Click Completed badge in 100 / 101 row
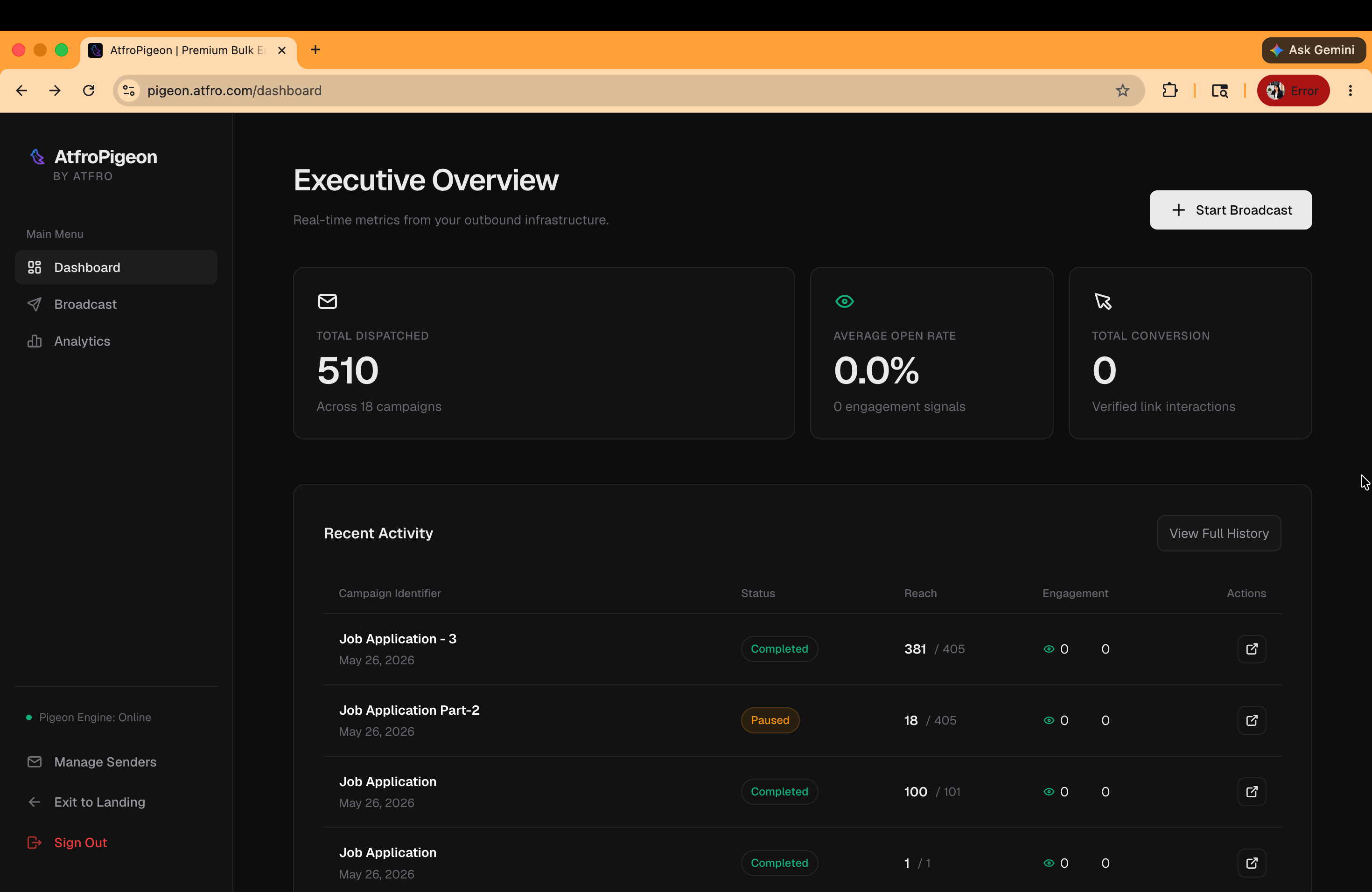This screenshot has height=892, width=1372. 779,792
